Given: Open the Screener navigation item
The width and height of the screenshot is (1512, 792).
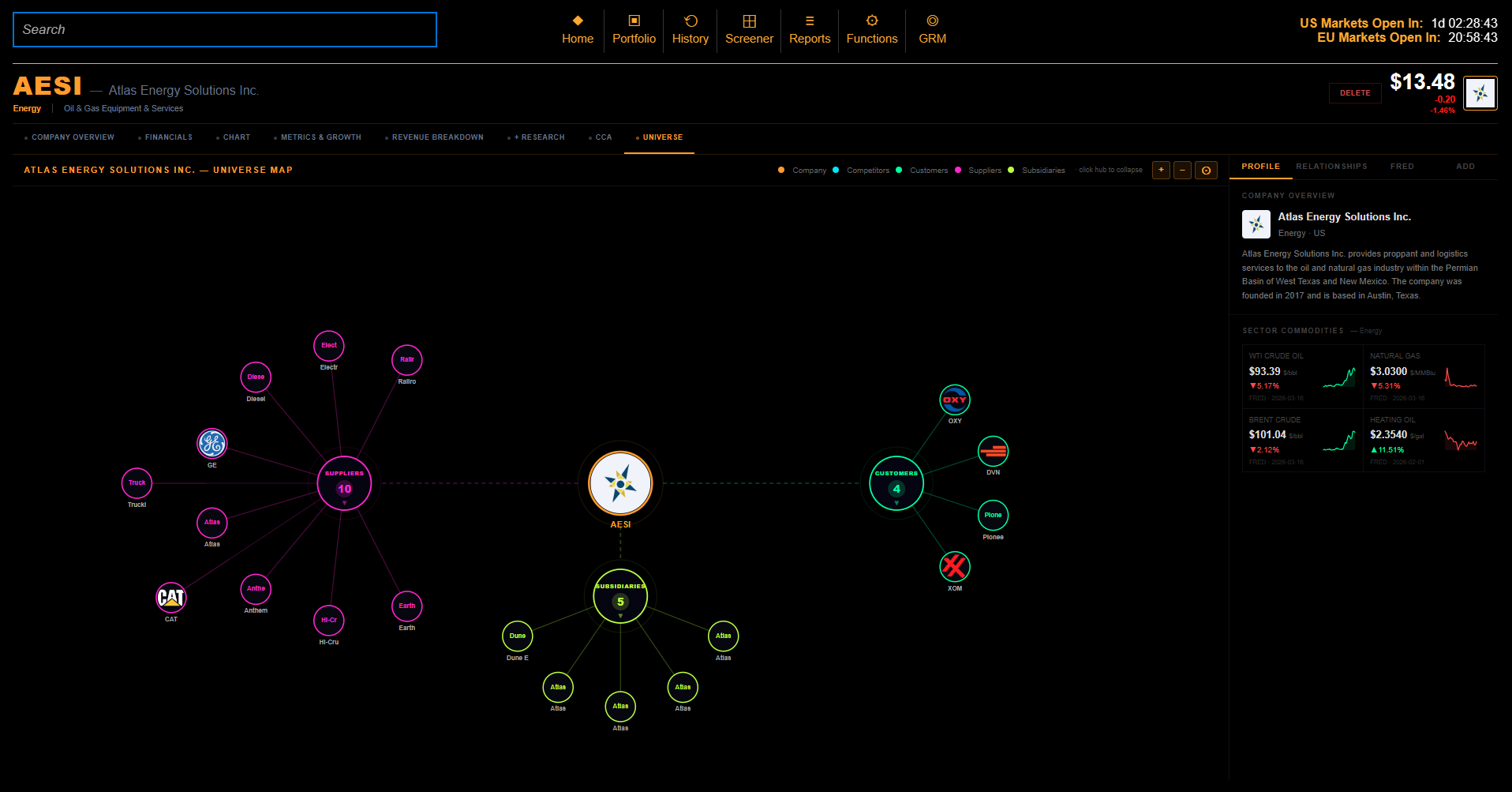Looking at the screenshot, I should tap(749, 30).
